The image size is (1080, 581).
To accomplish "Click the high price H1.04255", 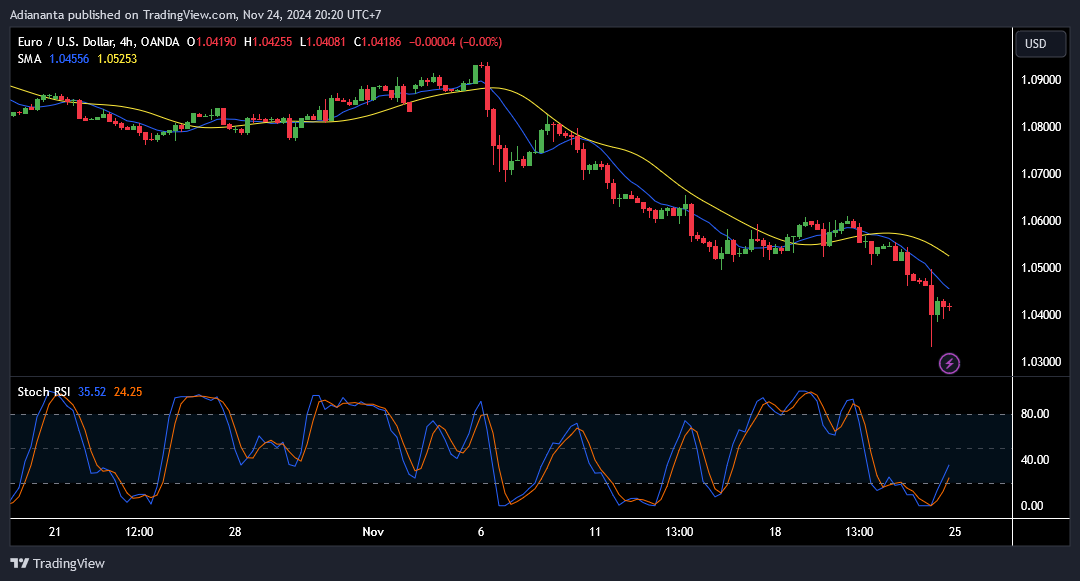I will coord(268,42).
